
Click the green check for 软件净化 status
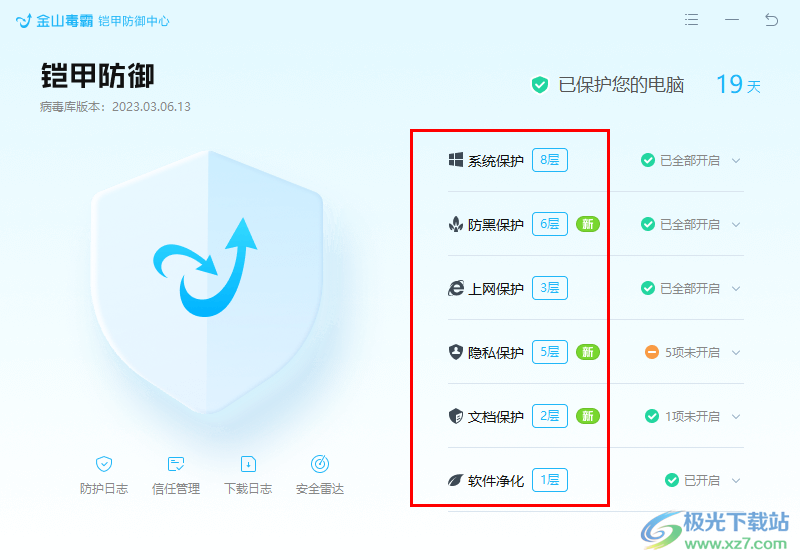pos(672,480)
